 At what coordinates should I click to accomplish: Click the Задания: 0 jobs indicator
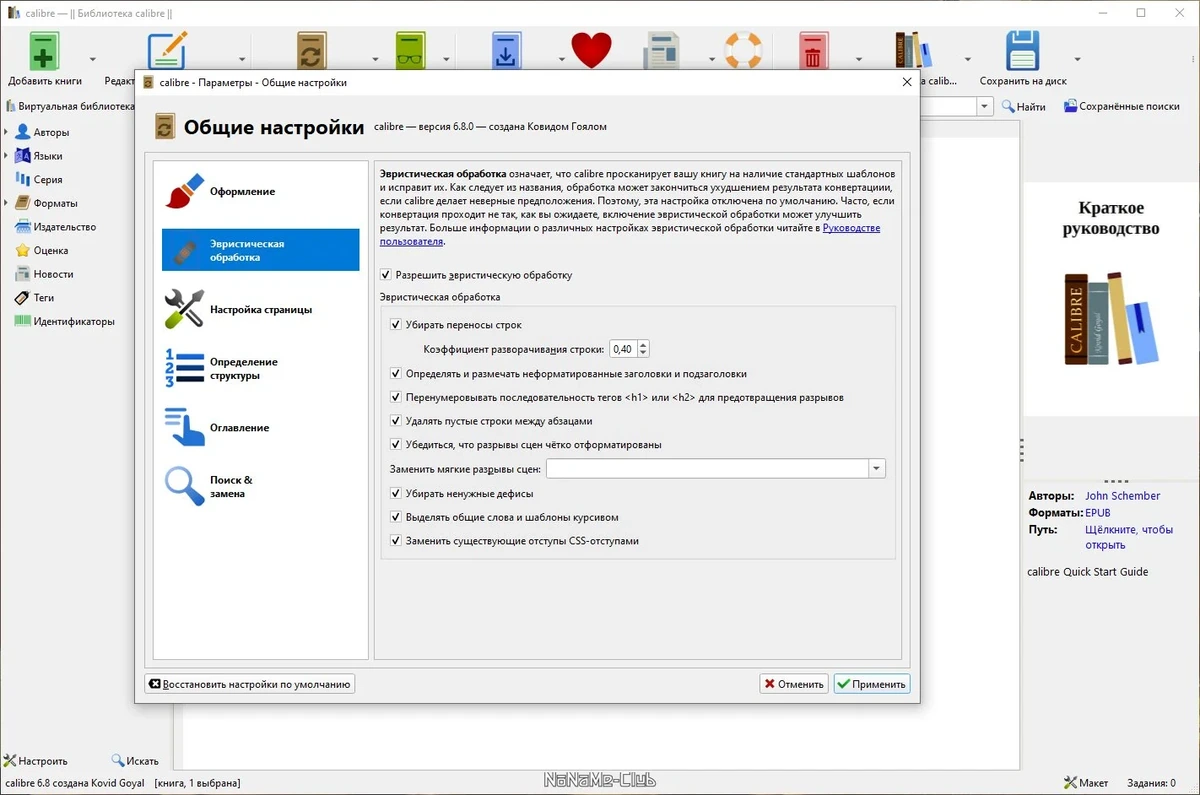tap(1150, 783)
